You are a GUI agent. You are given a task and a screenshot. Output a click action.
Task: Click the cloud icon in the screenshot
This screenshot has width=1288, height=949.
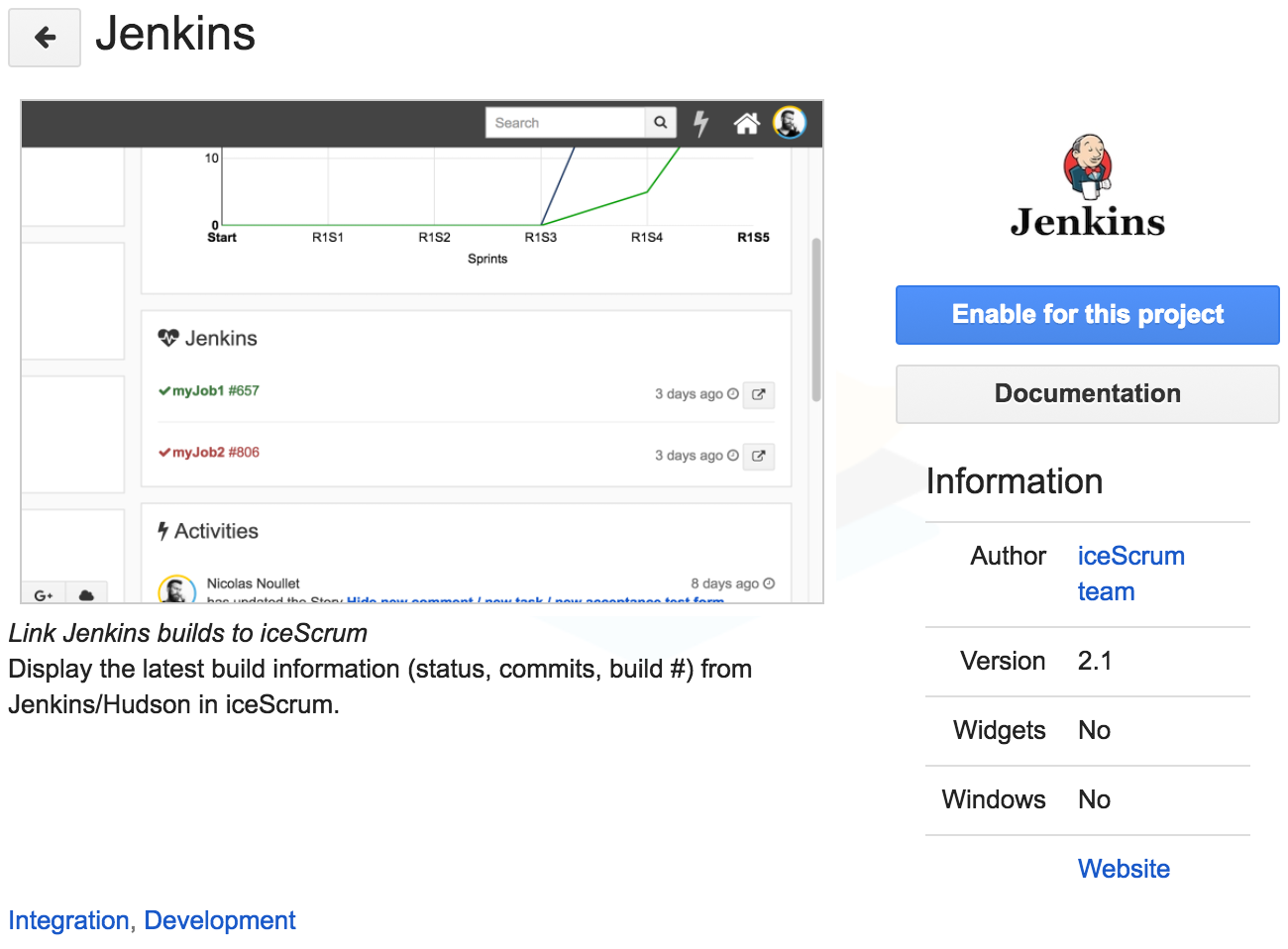pyautogui.click(x=86, y=594)
